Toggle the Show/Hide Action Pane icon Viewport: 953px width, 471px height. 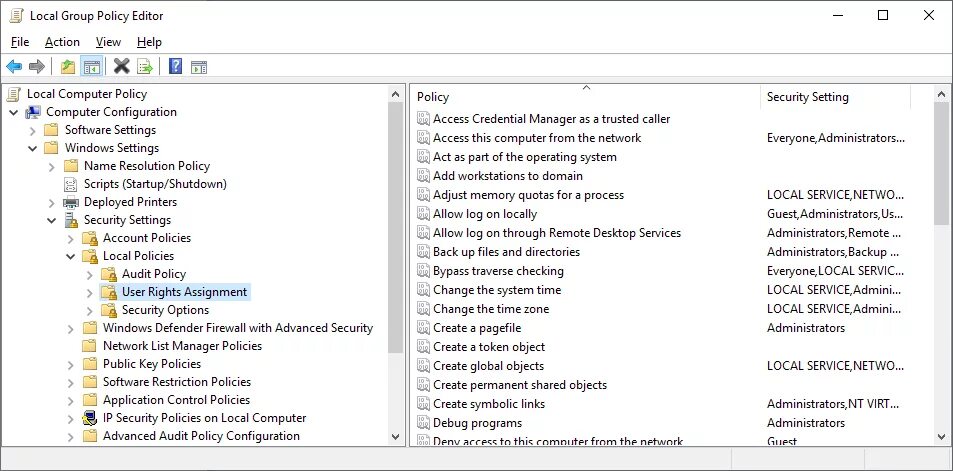pyautogui.click(x=199, y=67)
